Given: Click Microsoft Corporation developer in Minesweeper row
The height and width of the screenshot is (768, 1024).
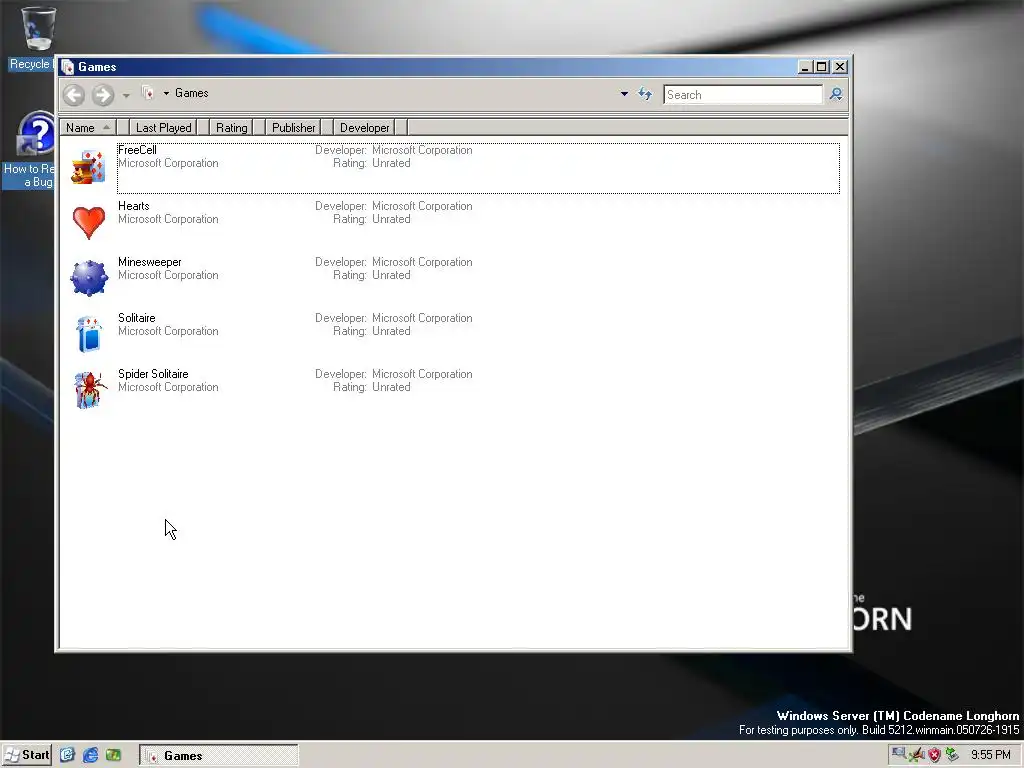Looking at the screenshot, I should pos(422,262).
